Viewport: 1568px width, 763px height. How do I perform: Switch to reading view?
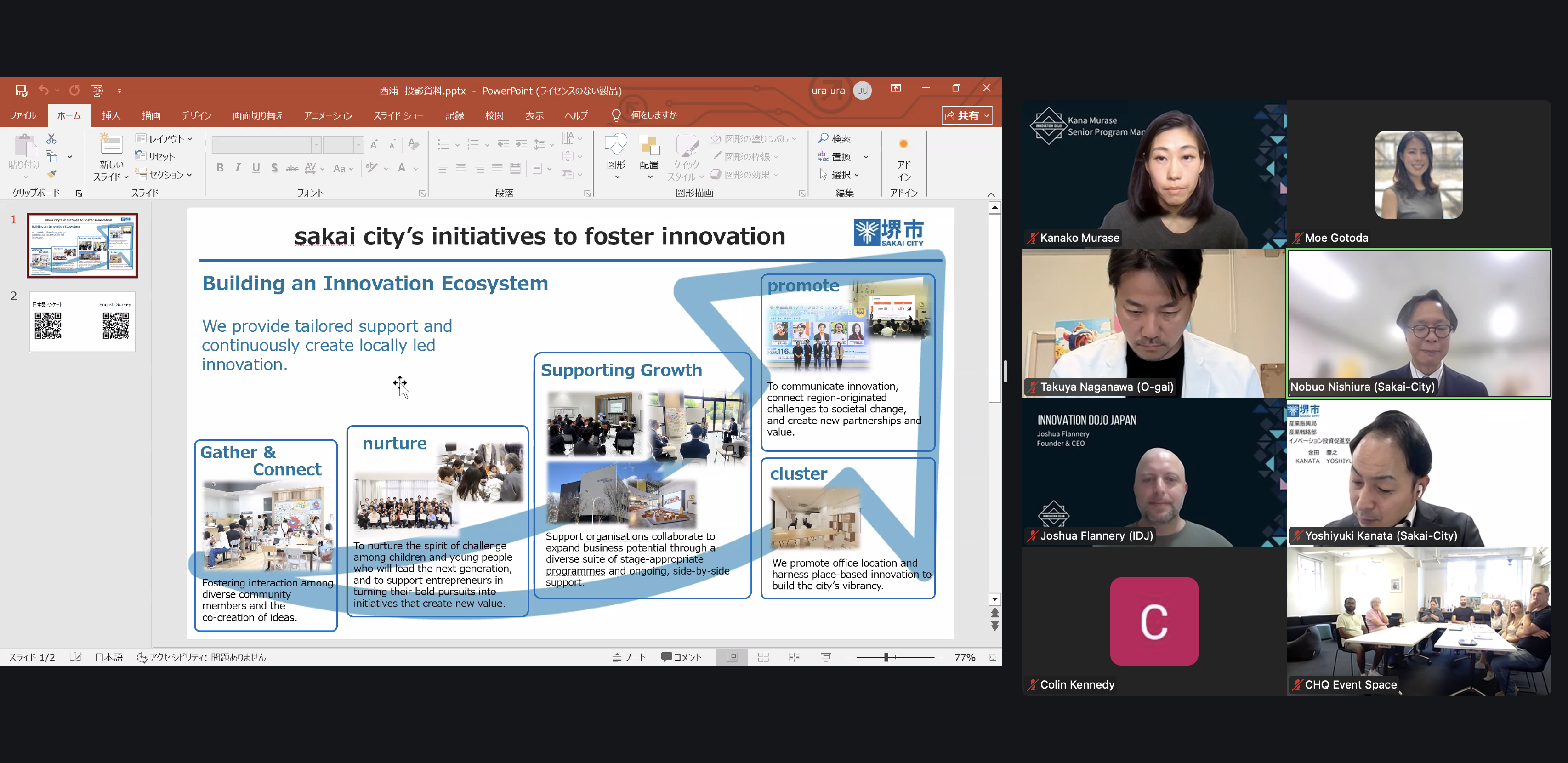tap(795, 657)
